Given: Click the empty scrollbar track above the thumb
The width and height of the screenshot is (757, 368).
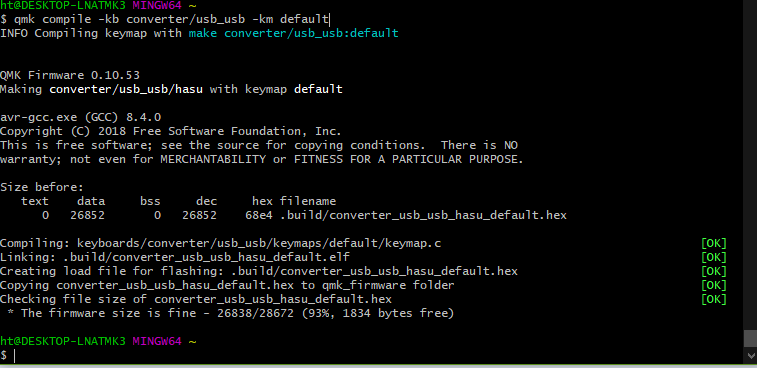Looking at the screenshot, I should (751, 164).
